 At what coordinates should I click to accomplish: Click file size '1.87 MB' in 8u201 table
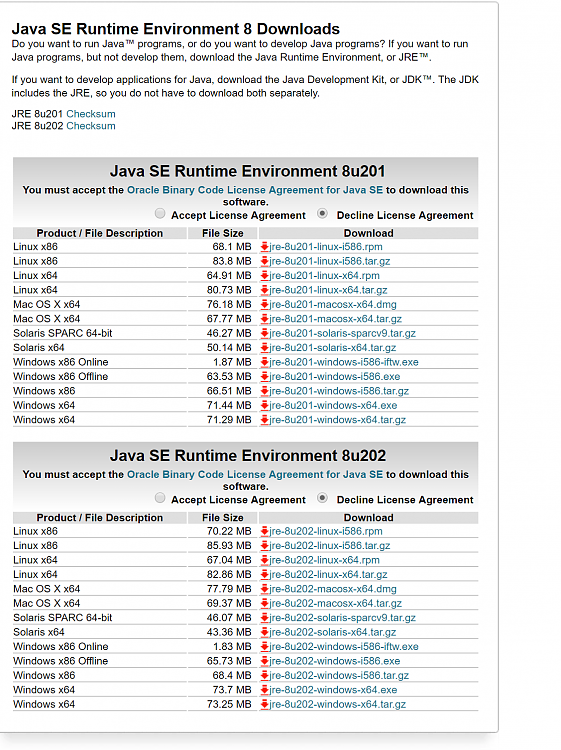(x=232, y=362)
